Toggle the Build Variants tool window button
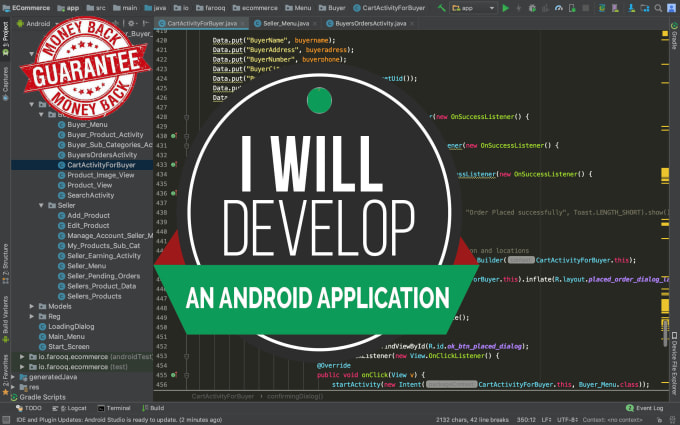 coord(5,320)
